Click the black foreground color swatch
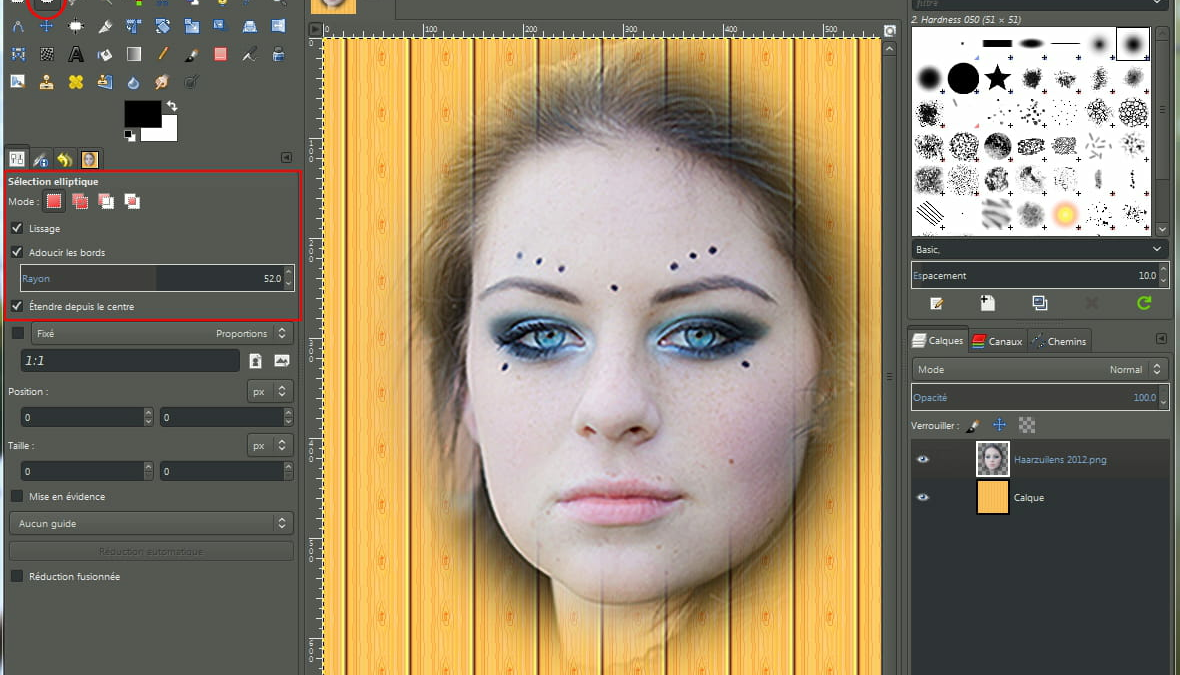The width and height of the screenshot is (1180, 675). [142, 113]
